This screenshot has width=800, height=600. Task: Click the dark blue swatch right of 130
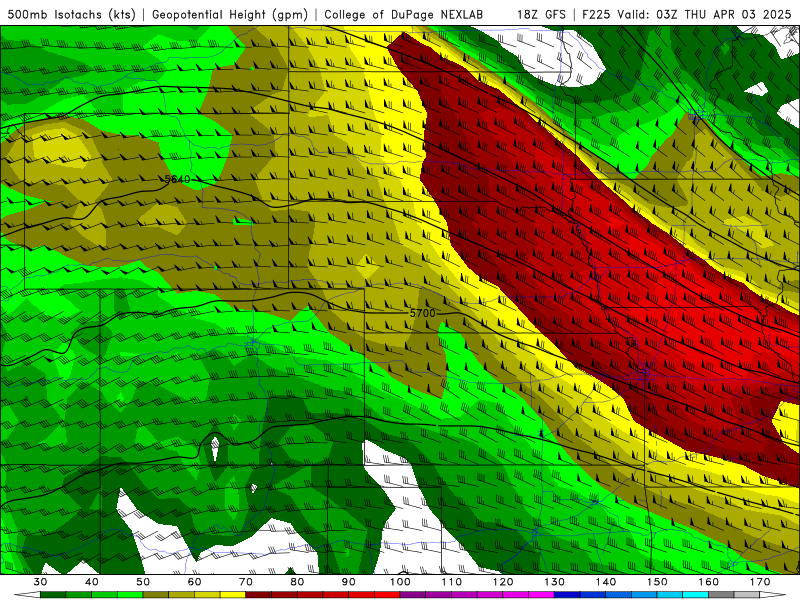click(x=567, y=595)
